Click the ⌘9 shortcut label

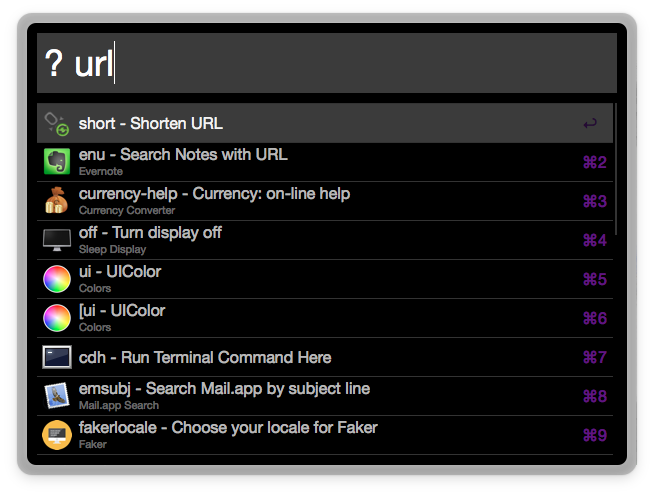point(595,435)
